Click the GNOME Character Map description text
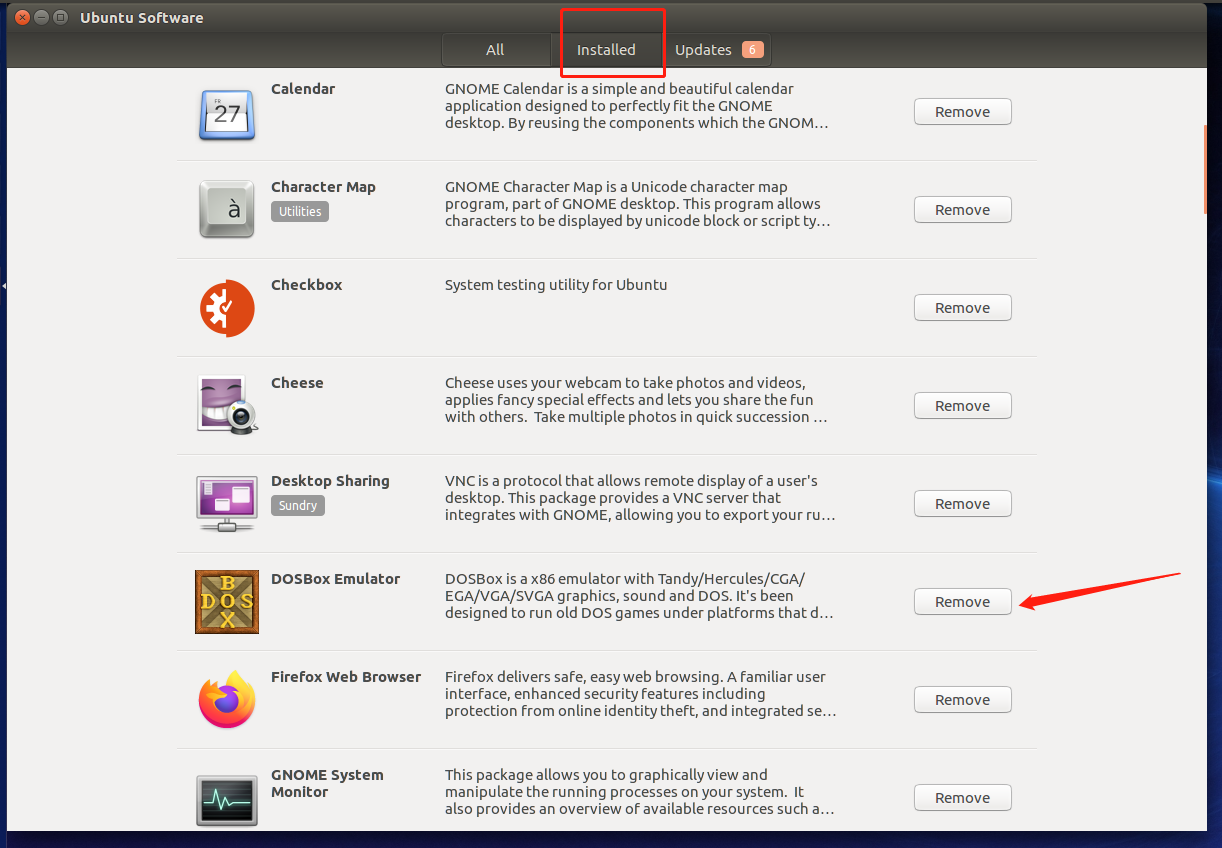The height and width of the screenshot is (848, 1222). coord(638,204)
